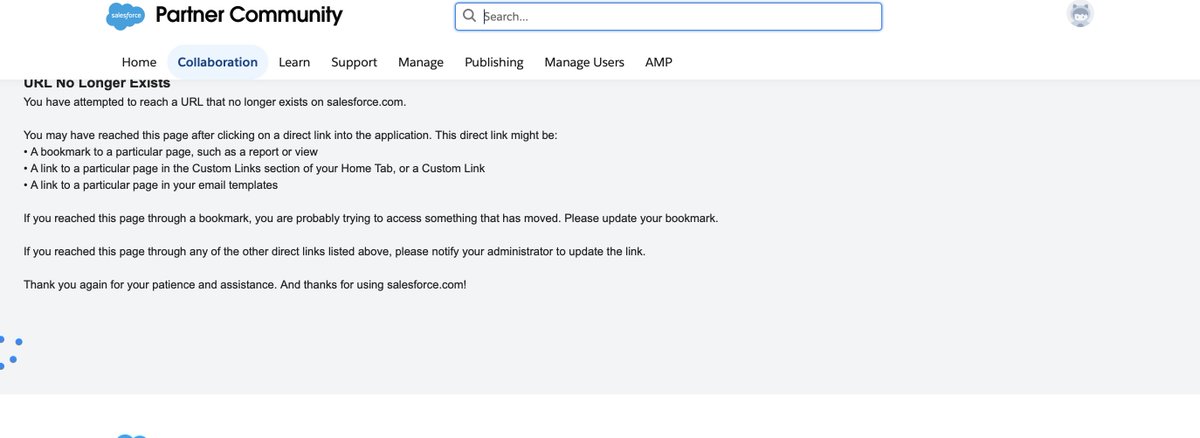Viewport: 1200px width, 438px height.
Task: Click the paragraph starting 'You may have reached this page'
Action: (291, 134)
